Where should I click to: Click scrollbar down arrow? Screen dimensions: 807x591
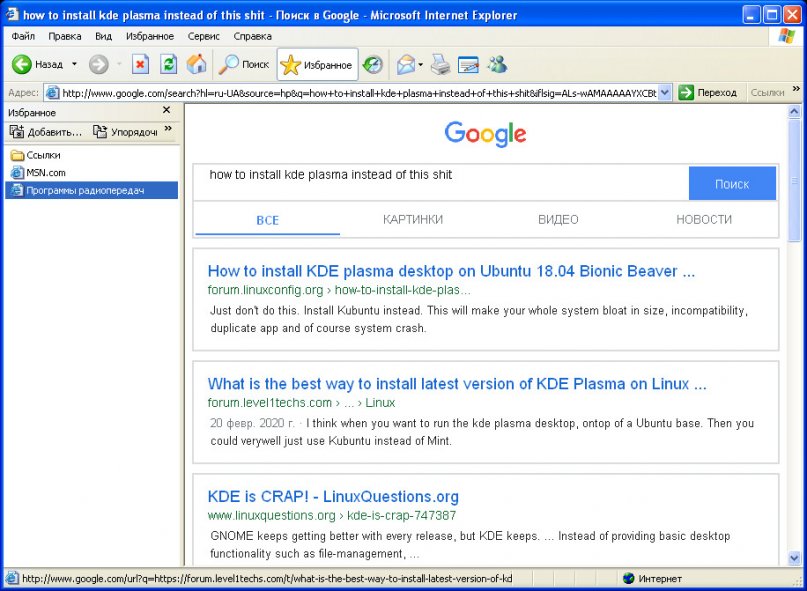click(794, 558)
